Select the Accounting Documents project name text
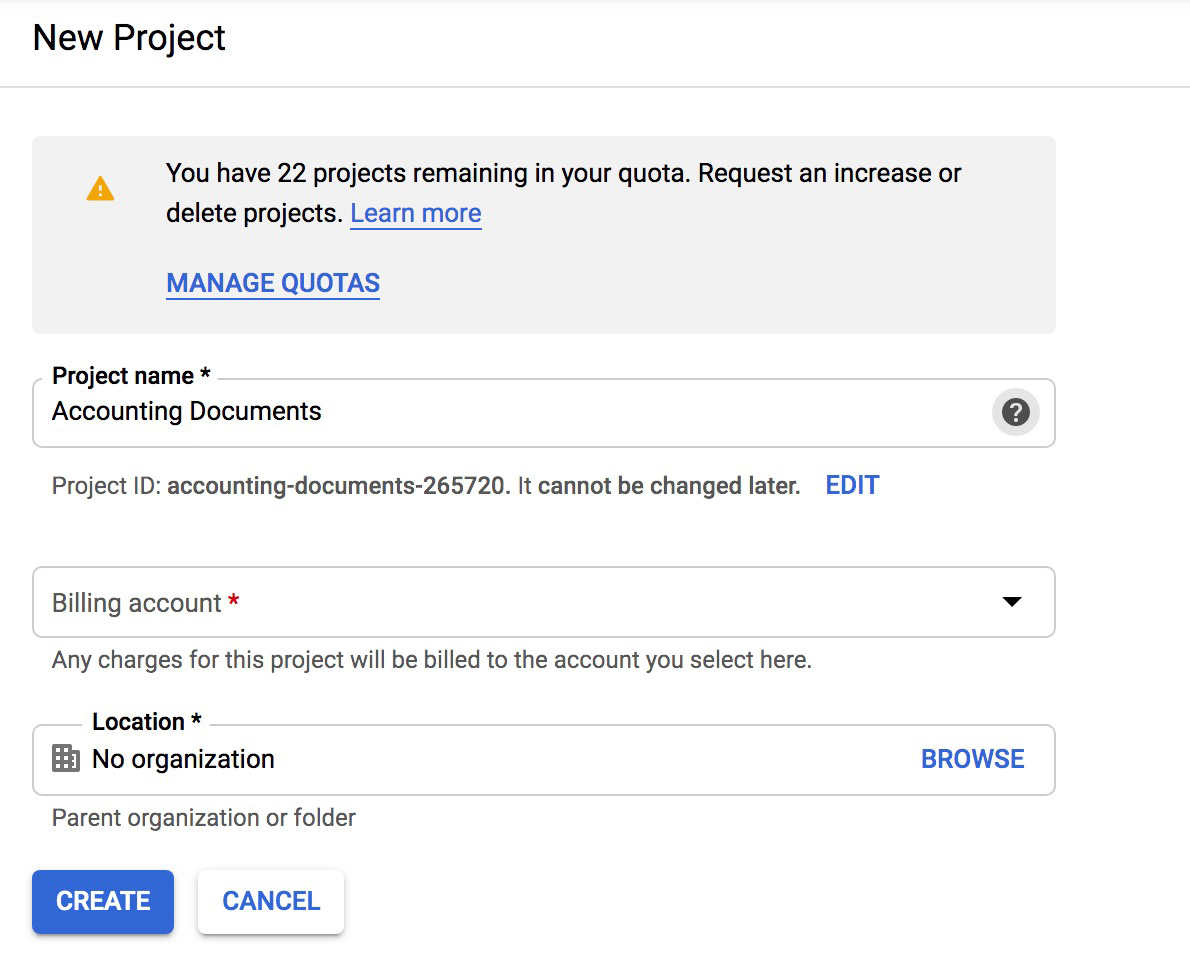The image size is (1190, 980). (x=186, y=411)
